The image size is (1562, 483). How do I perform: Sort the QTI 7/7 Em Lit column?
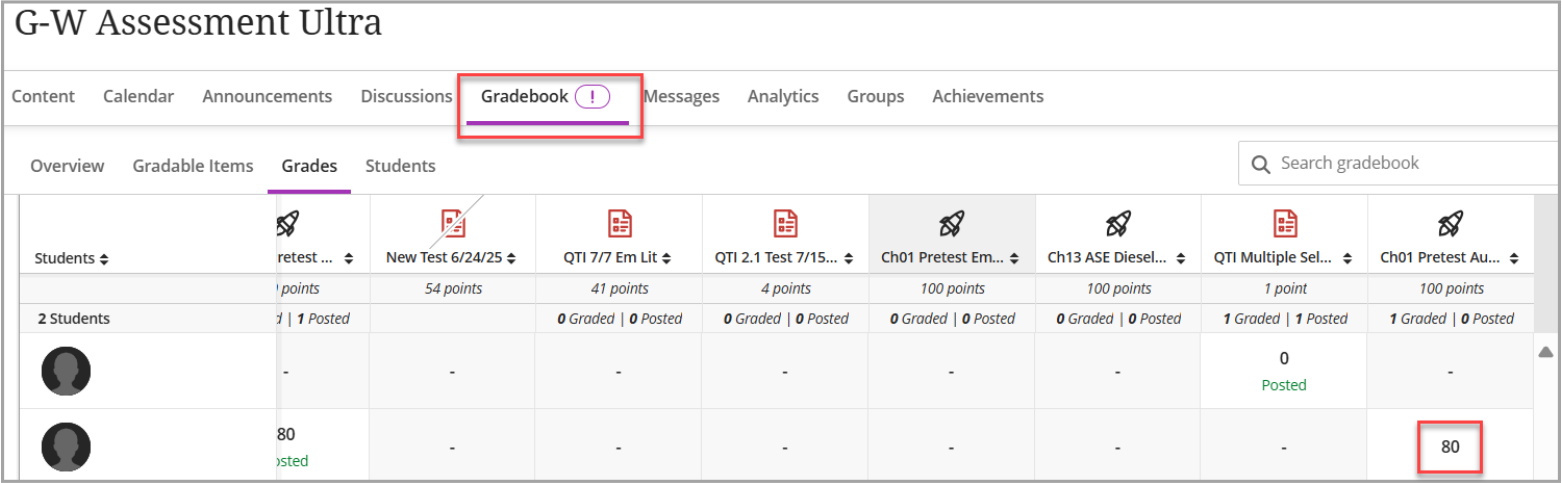click(x=664, y=258)
